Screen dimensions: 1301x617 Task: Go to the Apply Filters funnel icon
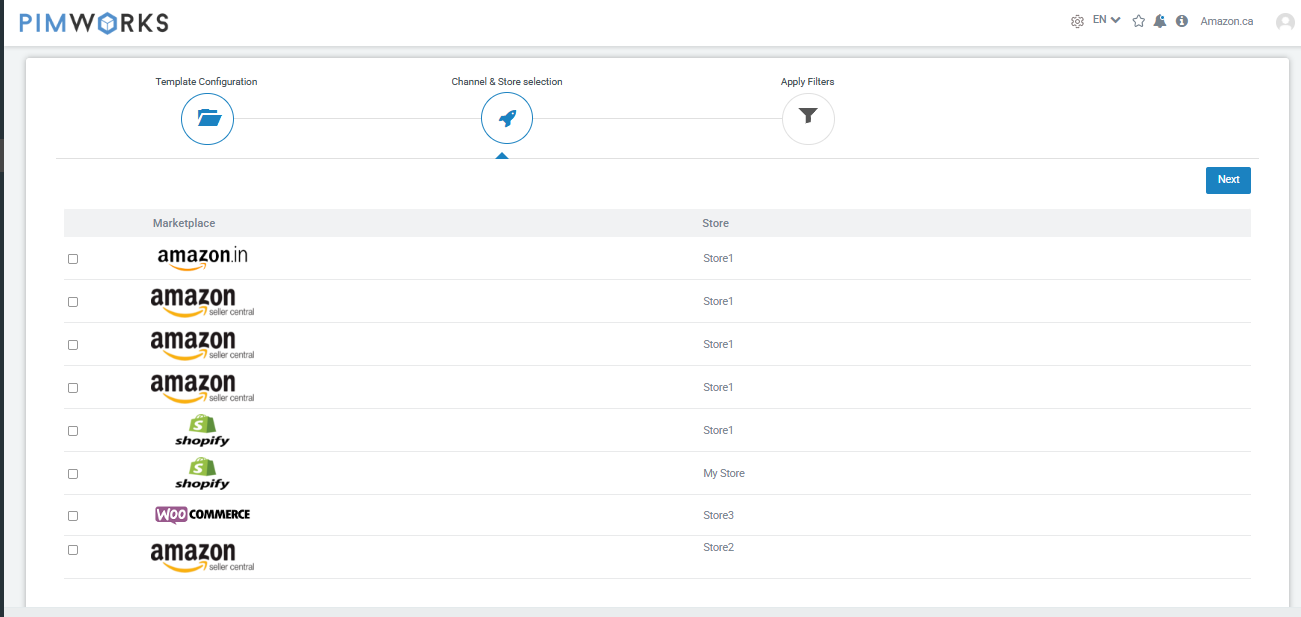(x=808, y=119)
